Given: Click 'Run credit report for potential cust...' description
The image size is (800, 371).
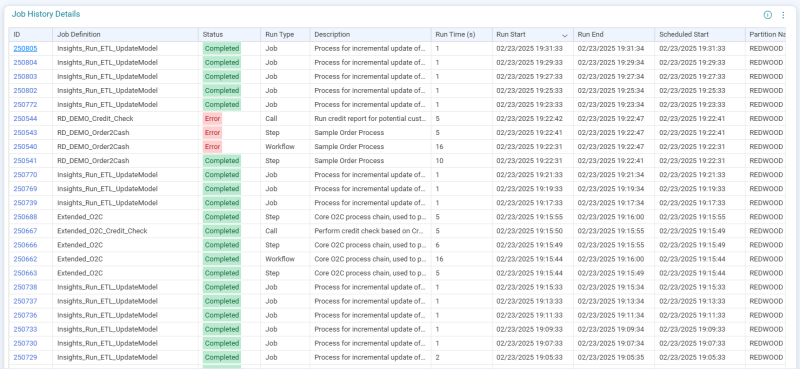Looking at the screenshot, I should (x=370, y=118).
